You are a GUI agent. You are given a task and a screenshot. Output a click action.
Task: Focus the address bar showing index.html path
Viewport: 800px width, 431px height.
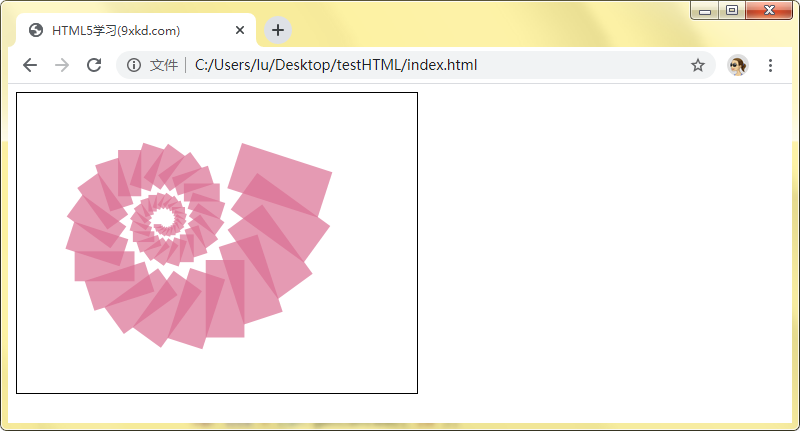pyautogui.click(x=400, y=65)
